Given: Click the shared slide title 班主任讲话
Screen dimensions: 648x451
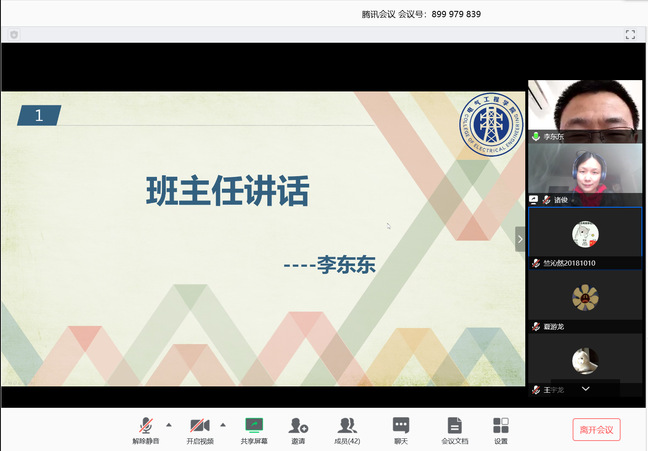Looking at the screenshot, I should 227,190.
